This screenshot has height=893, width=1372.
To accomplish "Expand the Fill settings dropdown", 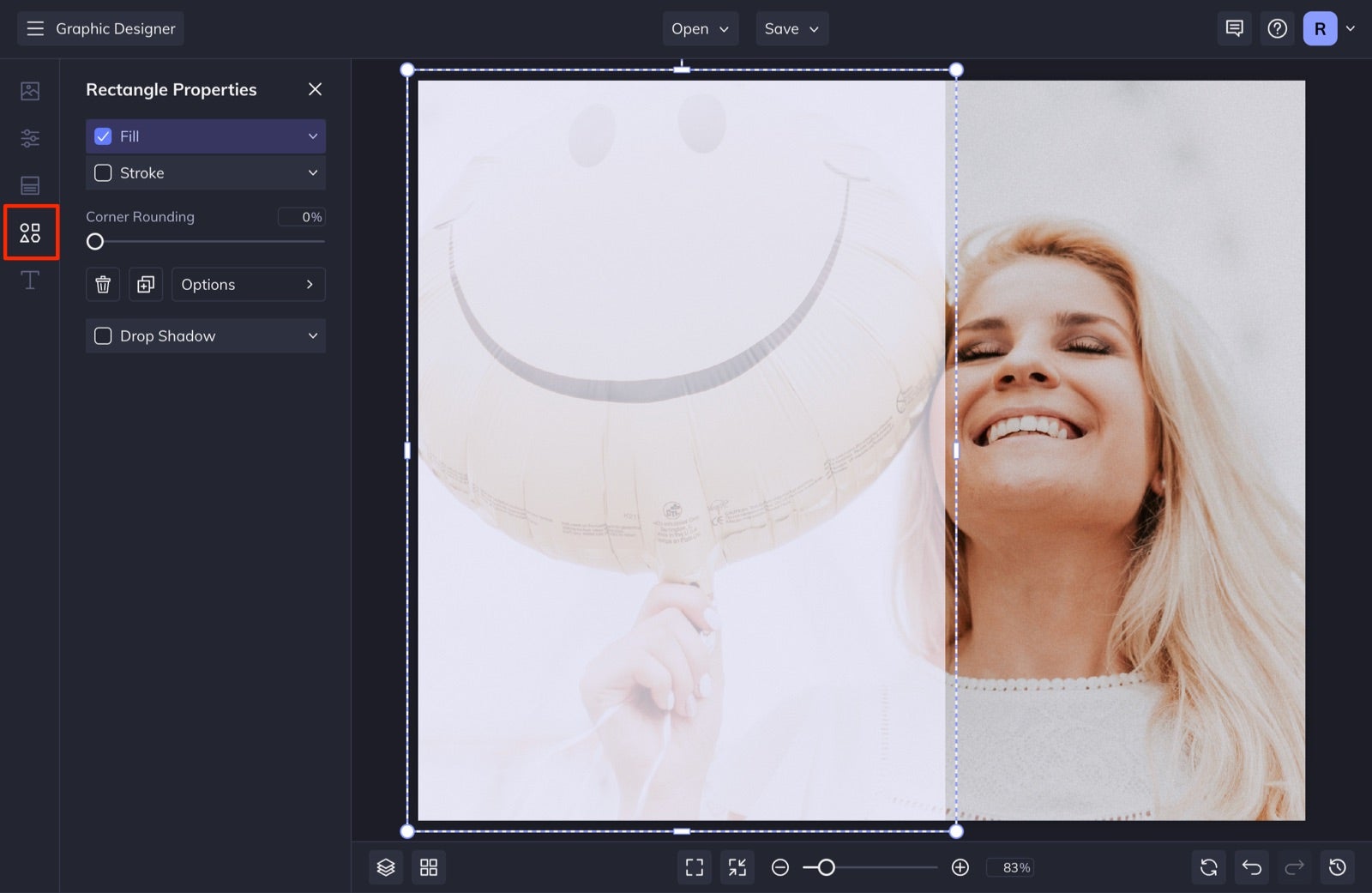I will point(312,136).
